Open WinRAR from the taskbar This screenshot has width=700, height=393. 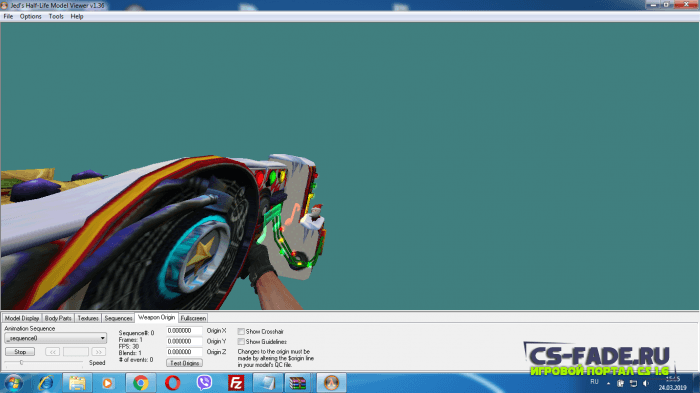tap(298, 383)
